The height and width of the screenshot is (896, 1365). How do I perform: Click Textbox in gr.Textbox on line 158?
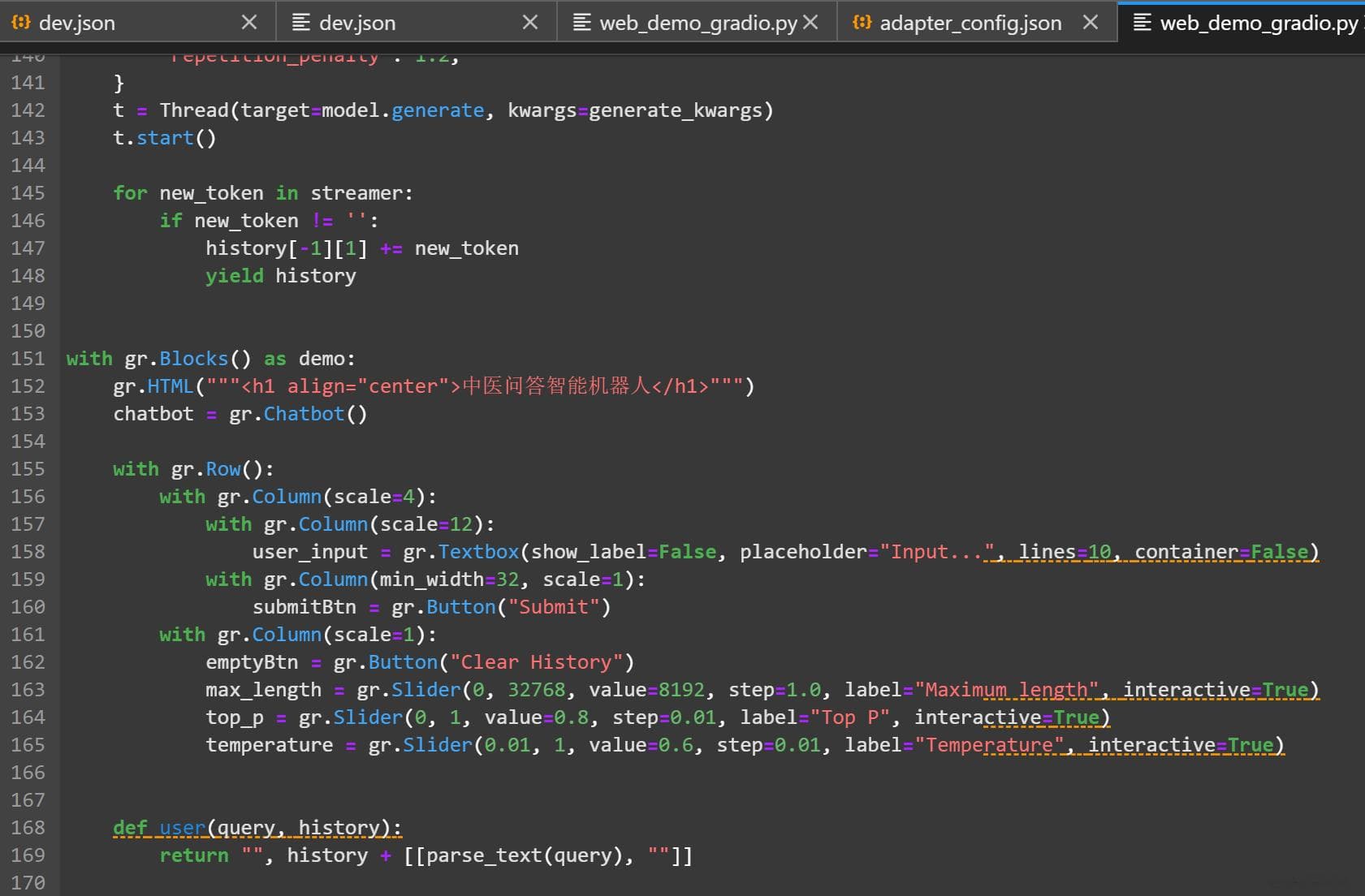(x=478, y=552)
